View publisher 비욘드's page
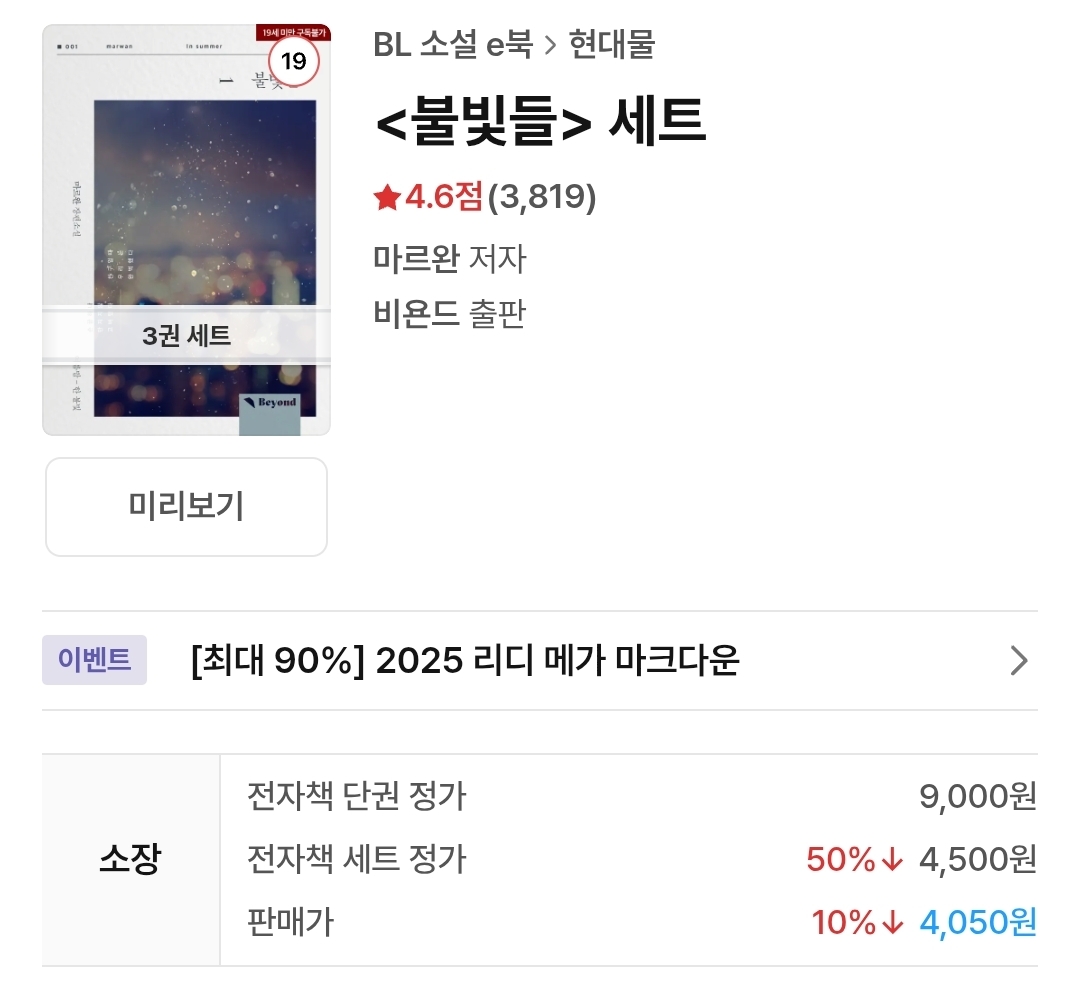 pos(416,314)
